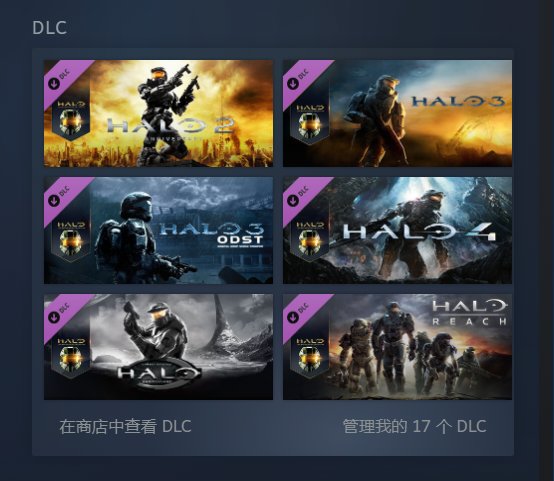Viewport: 554px width, 481px height.
Task: Click 管理我的 17 个 DLC link
Action: tap(414, 426)
